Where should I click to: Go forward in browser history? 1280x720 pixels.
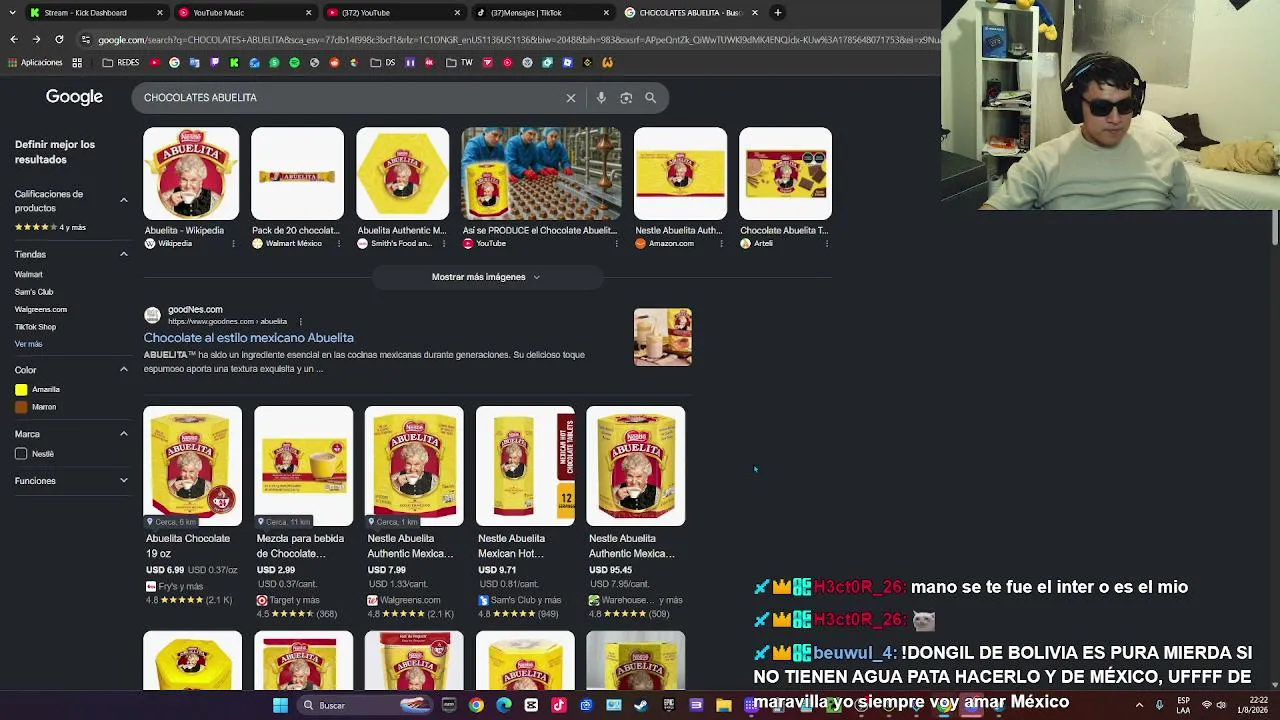pos(36,39)
